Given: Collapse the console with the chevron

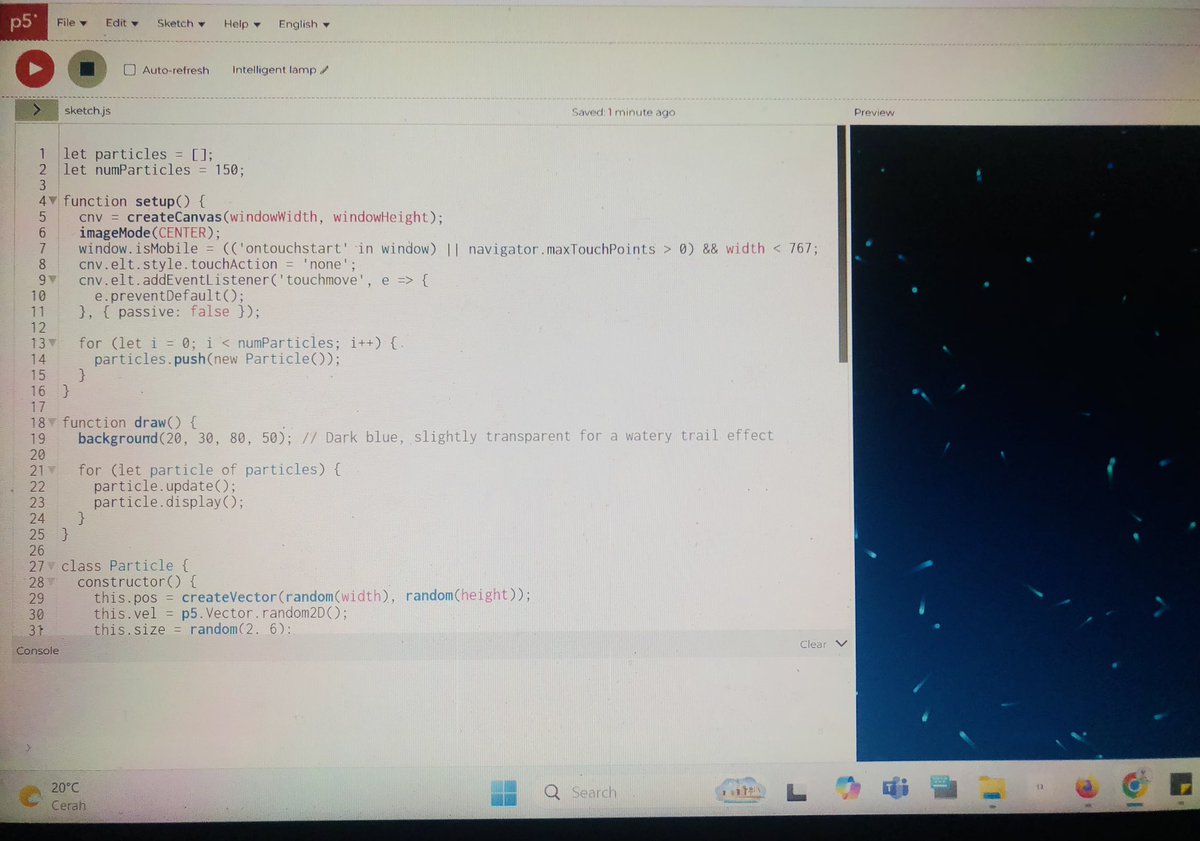Looking at the screenshot, I should tap(840, 644).
